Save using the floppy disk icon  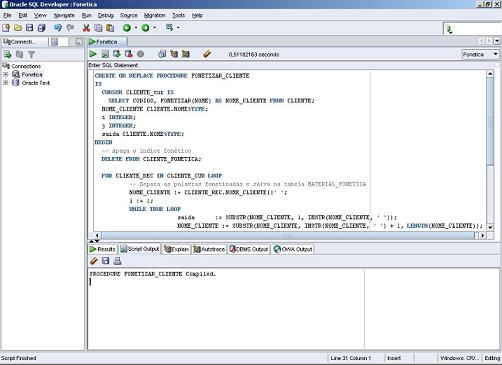30,28
